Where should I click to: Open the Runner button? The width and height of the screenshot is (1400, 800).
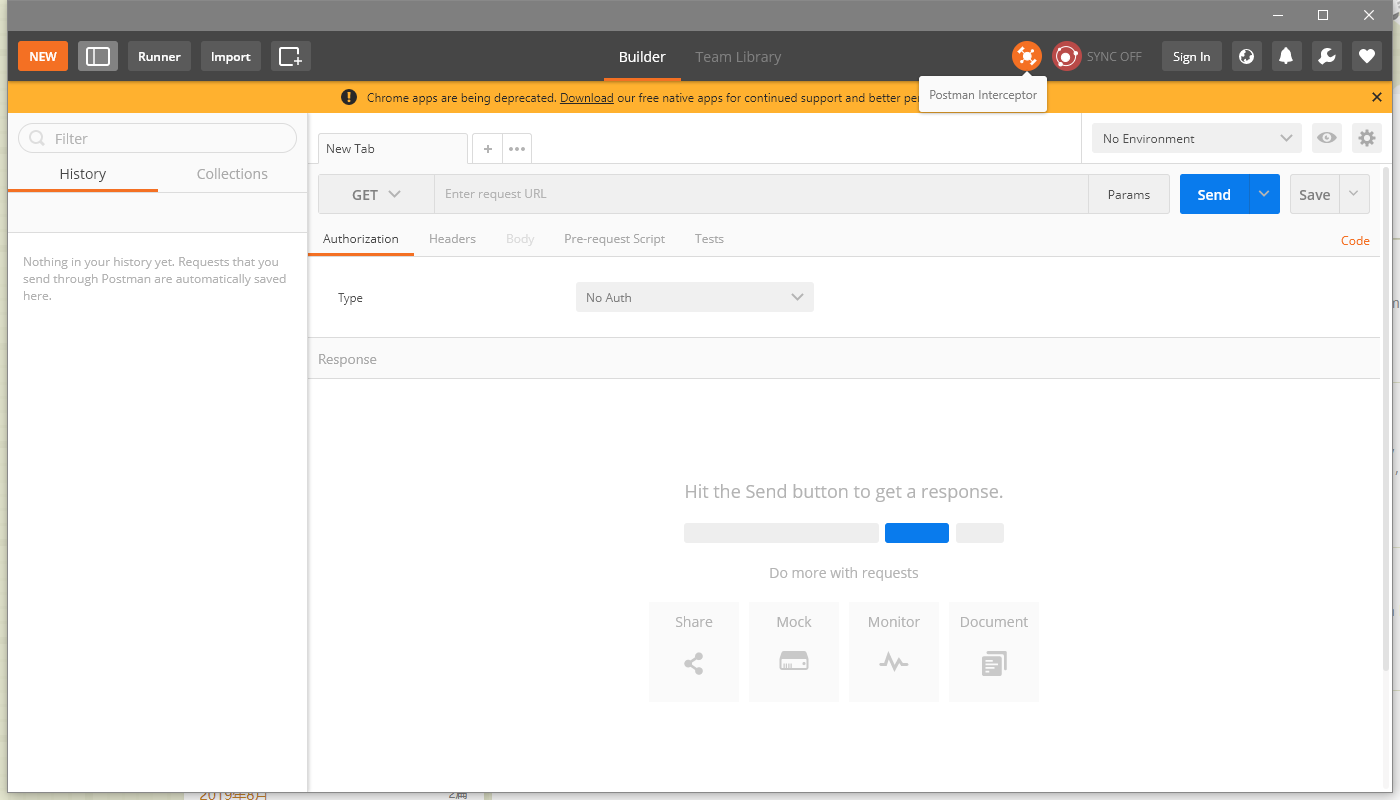[x=159, y=56]
